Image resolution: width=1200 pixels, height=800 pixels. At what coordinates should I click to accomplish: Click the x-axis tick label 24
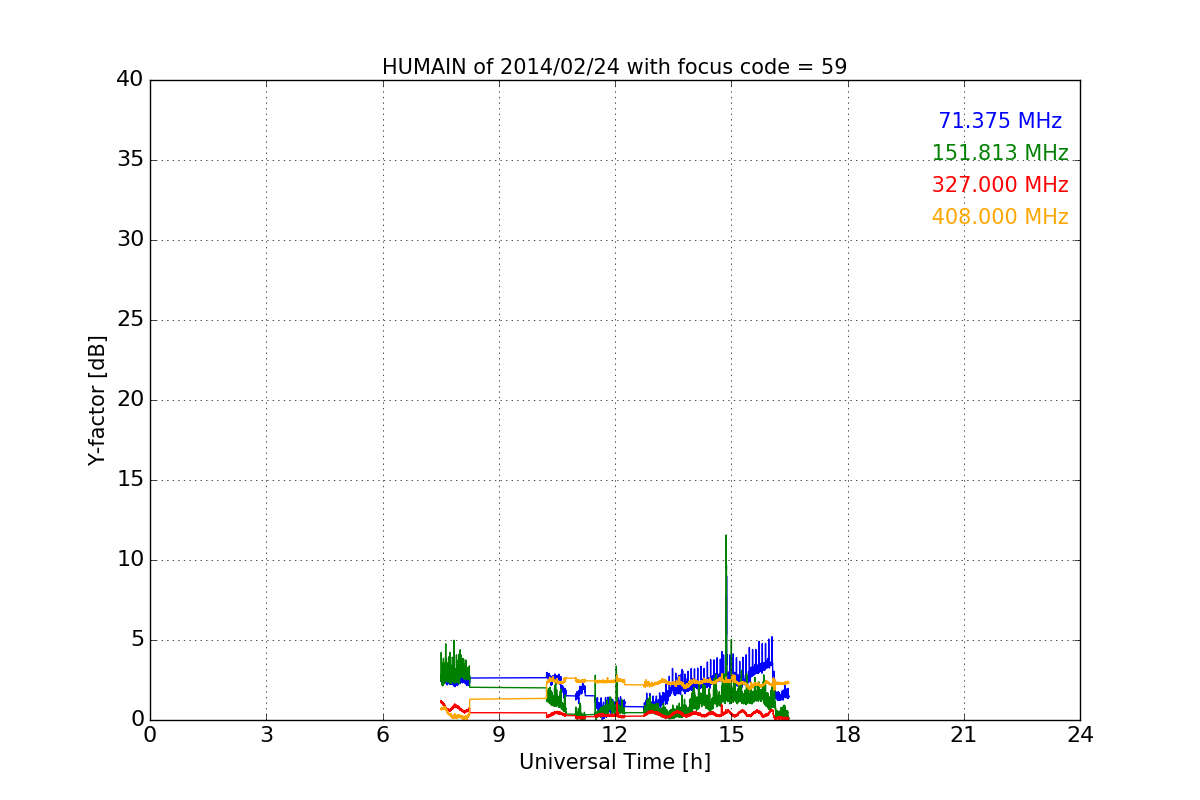pyautogui.click(x=1080, y=734)
